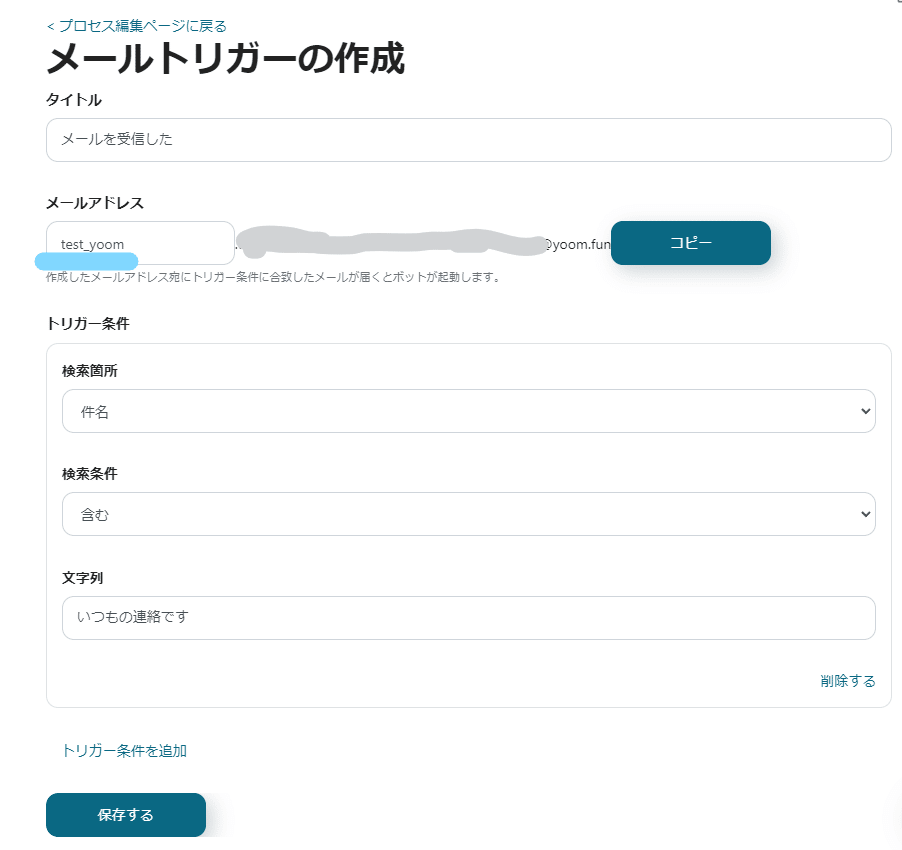The image size is (902, 850).
Task: Click the 検索箇所 label
Action: pyautogui.click(x=90, y=371)
